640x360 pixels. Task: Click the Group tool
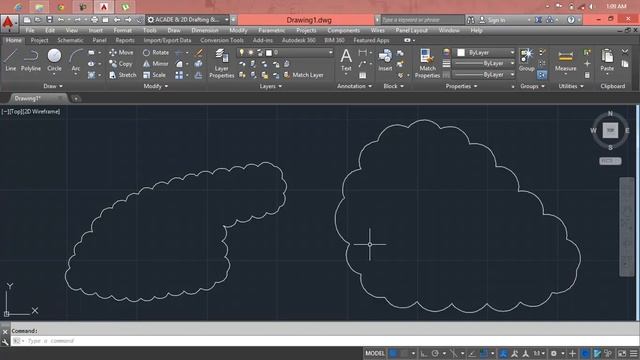pyautogui.click(x=527, y=60)
